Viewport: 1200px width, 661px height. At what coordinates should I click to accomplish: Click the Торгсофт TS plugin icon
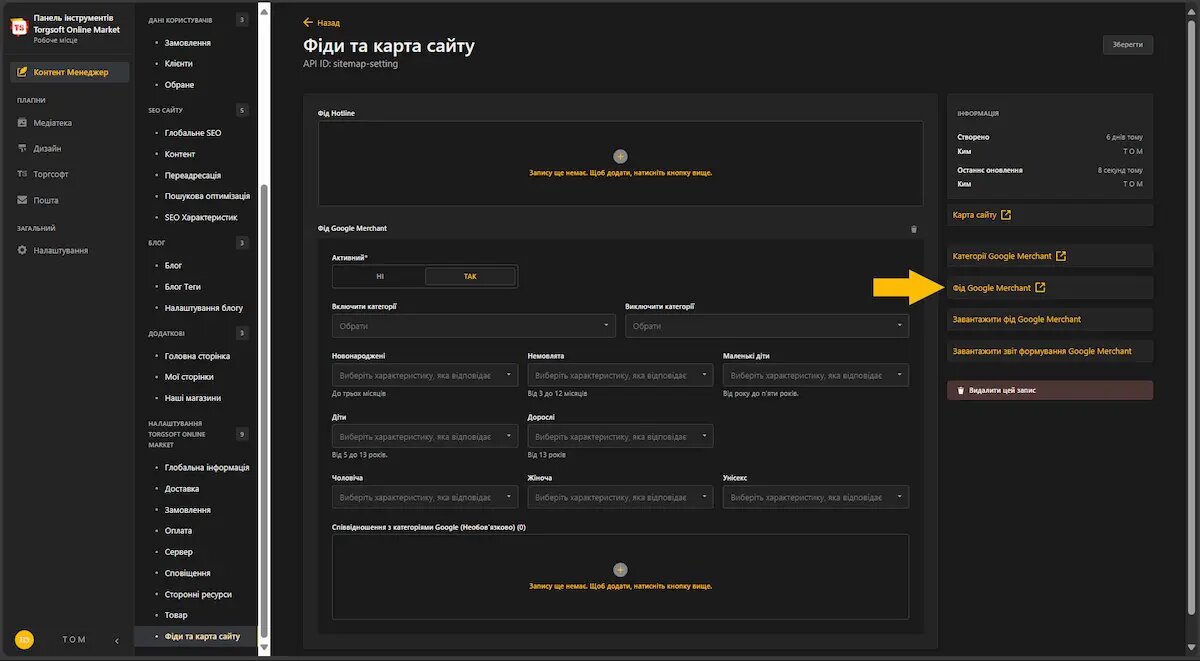[x=21, y=173]
